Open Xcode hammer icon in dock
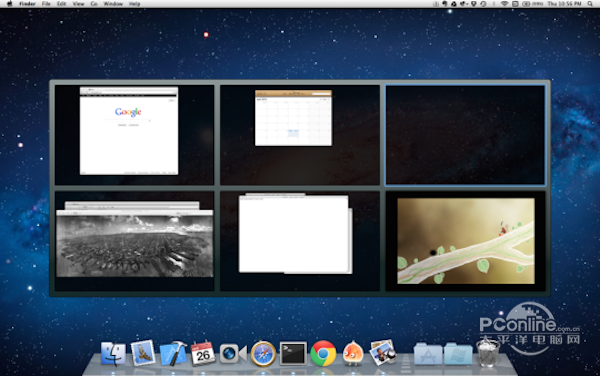Image resolution: width=600 pixels, height=376 pixels. [173, 353]
